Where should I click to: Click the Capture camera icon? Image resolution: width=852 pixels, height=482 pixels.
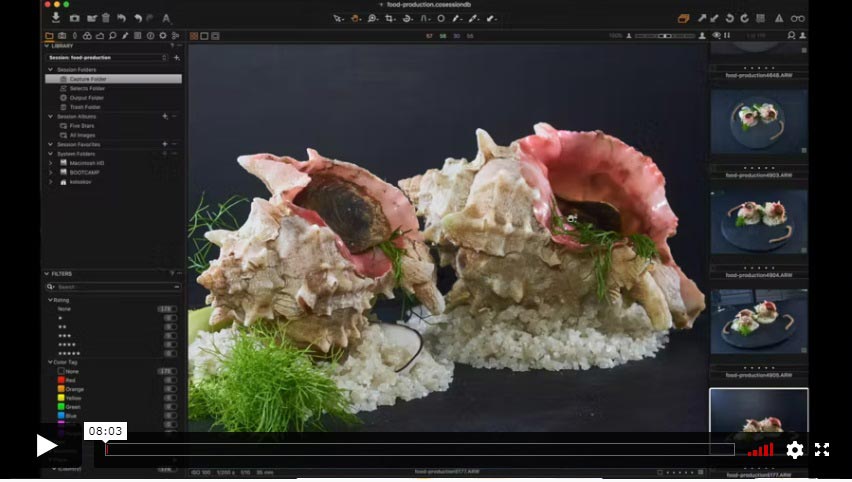point(74,18)
